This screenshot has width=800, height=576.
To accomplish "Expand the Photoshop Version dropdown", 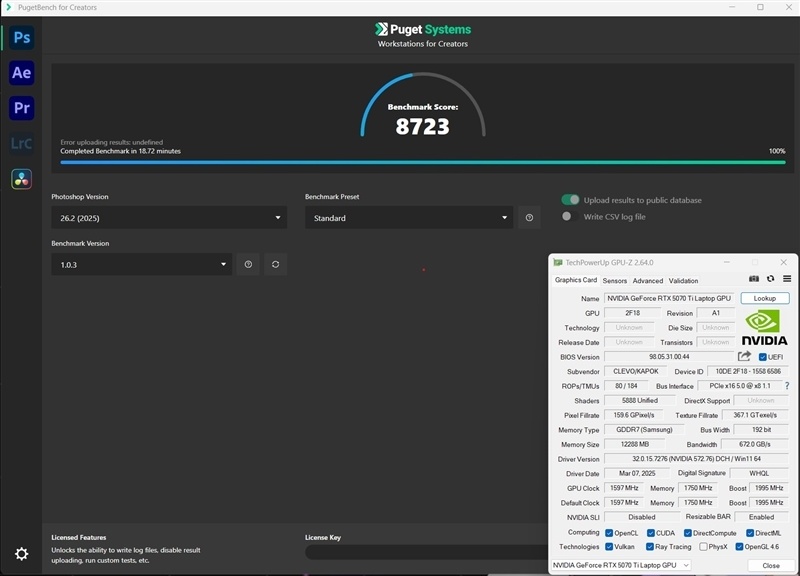I will point(169,218).
